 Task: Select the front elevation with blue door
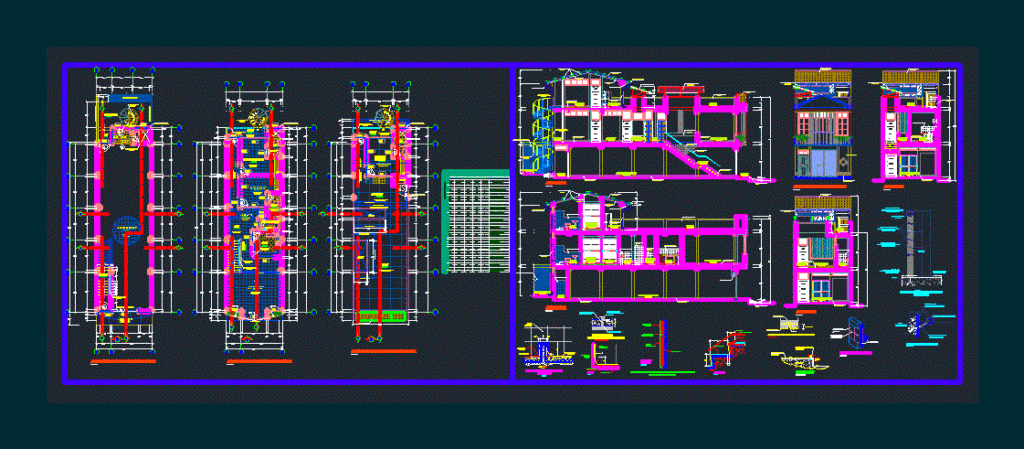823,125
